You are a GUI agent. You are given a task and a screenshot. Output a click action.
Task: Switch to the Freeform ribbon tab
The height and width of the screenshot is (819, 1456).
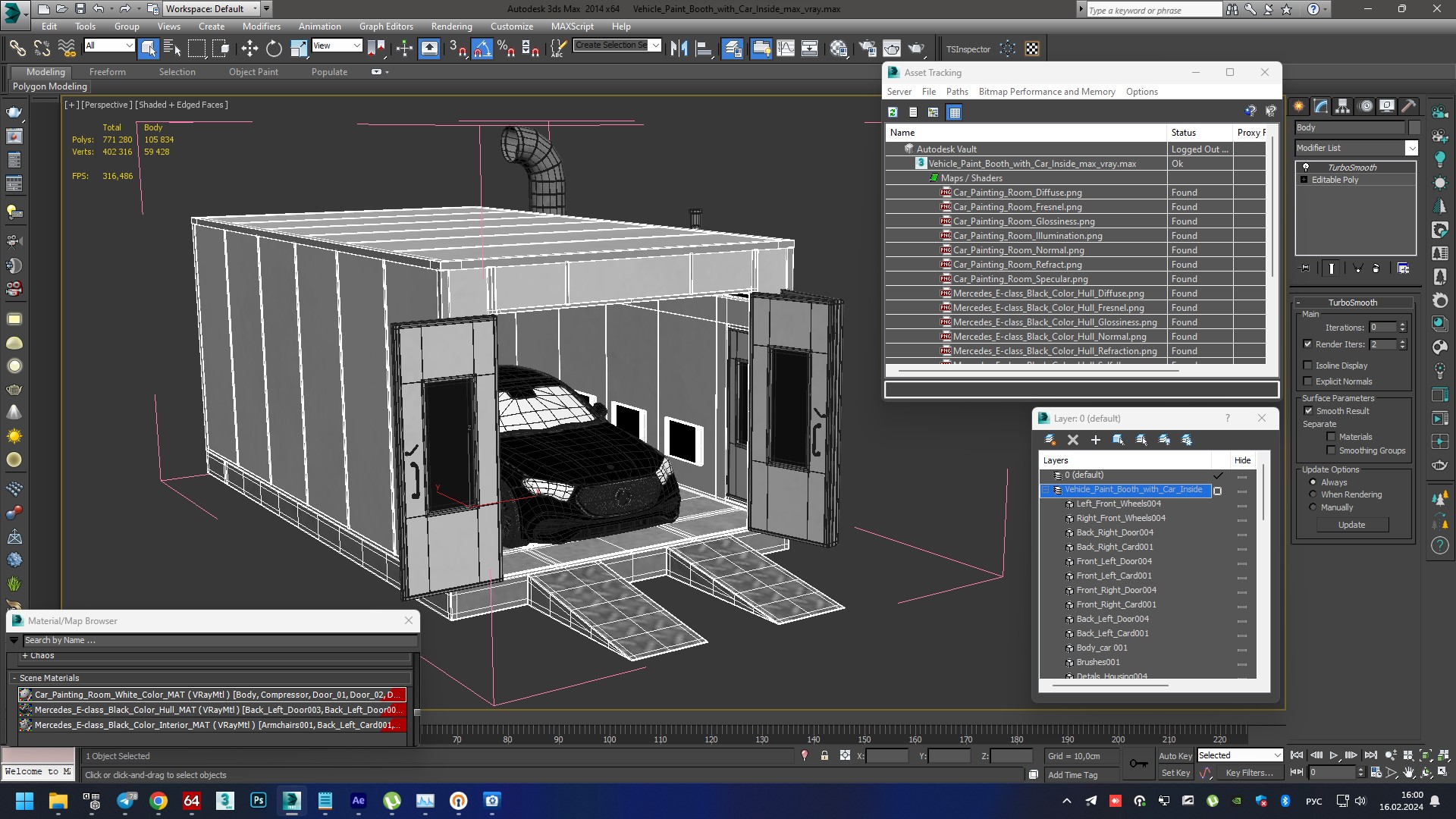pos(107,72)
